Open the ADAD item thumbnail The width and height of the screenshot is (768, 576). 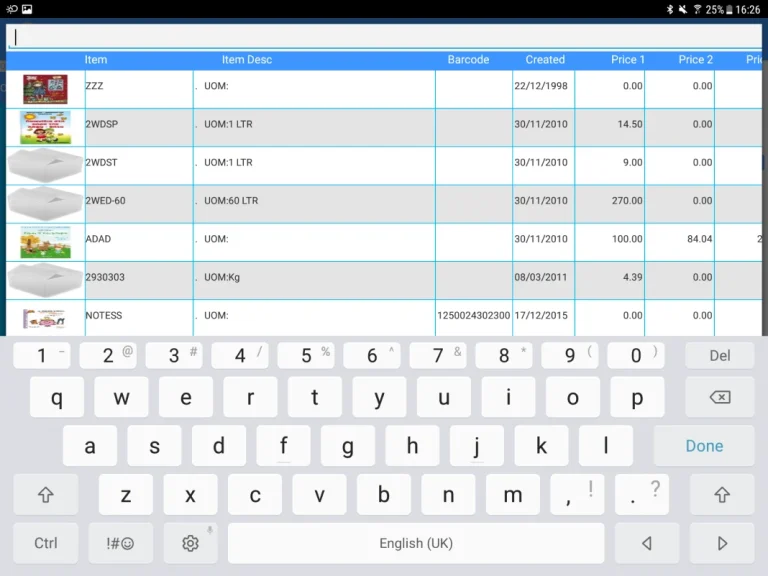45,242
